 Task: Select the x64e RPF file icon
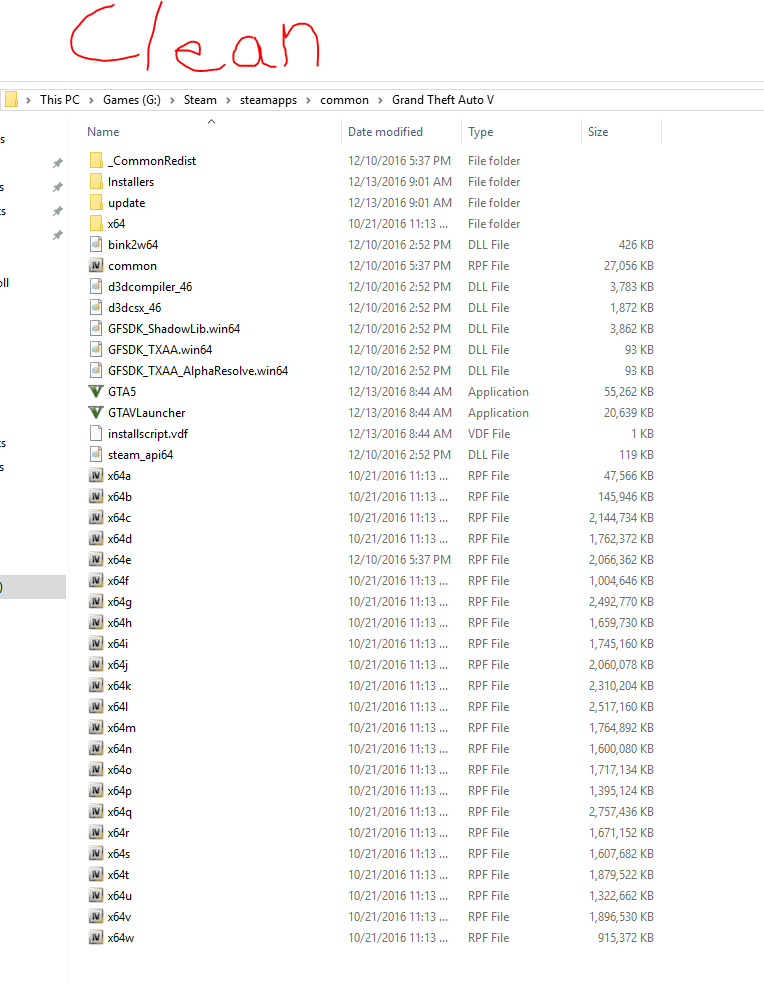tap(96, 560)
